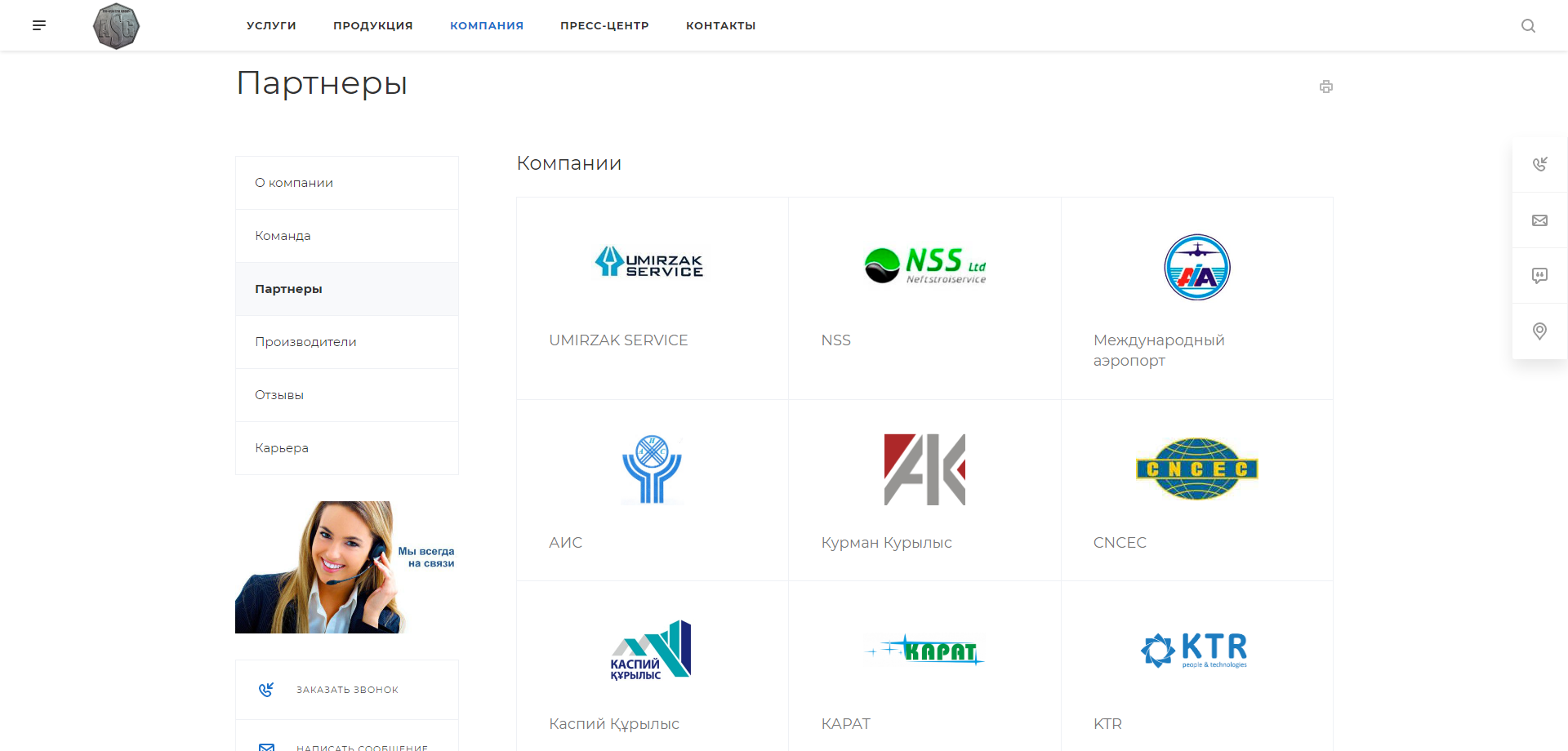Click the CNCEC globe logo
This screenshot has height=751, width=1568.
[1197, 469]
